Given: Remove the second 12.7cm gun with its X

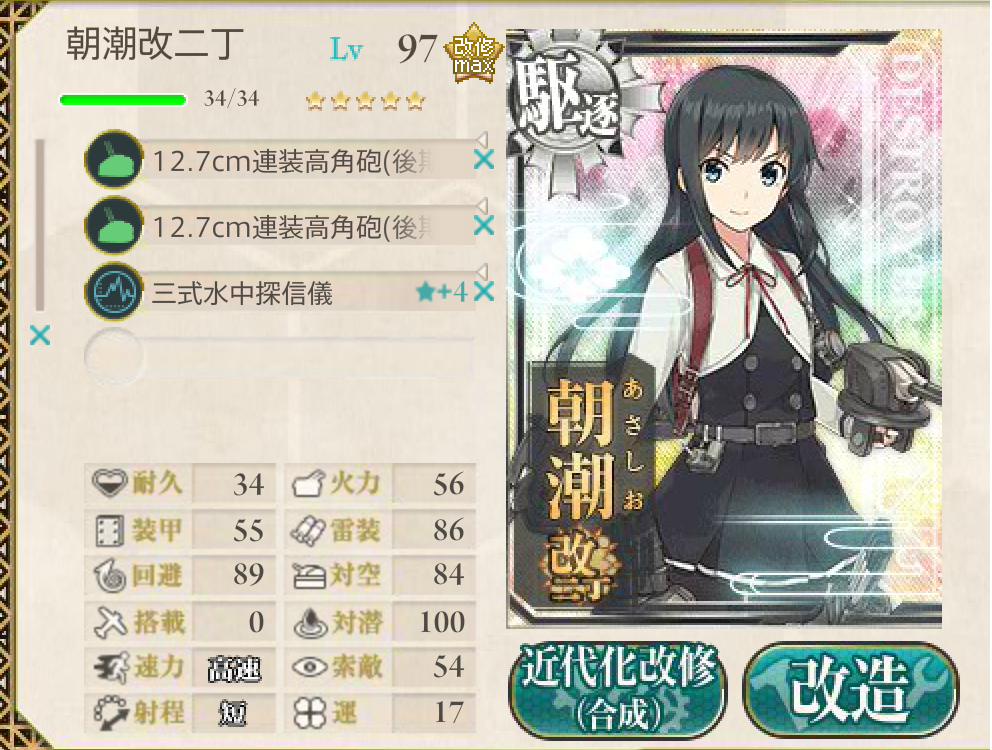Looking at the screenshot, I should [484, 225].
